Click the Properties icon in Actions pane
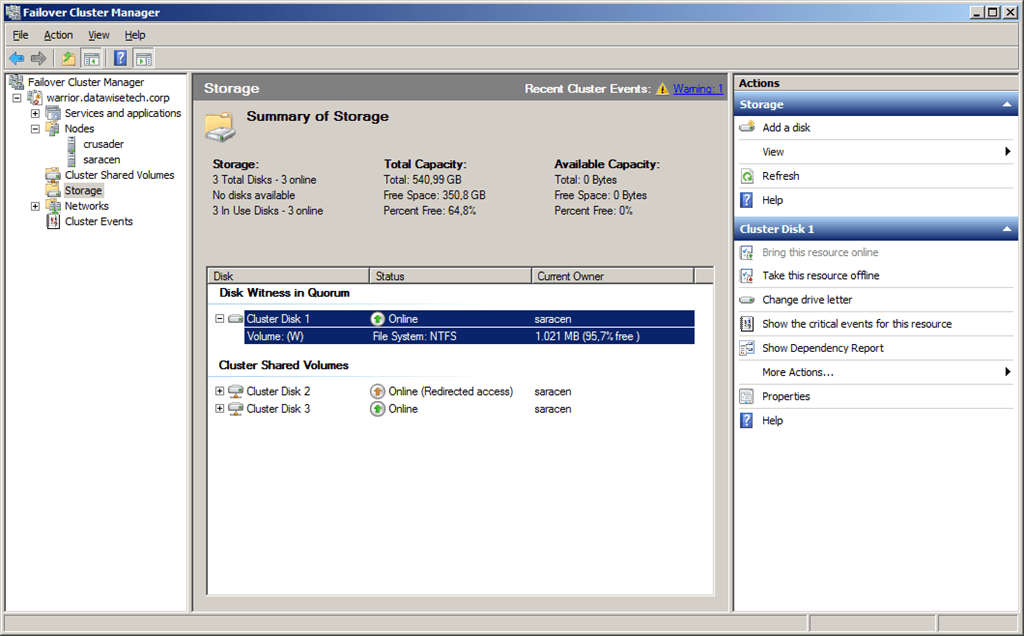The height and width of the screenshot is (636, 1024). coord(747,397)
